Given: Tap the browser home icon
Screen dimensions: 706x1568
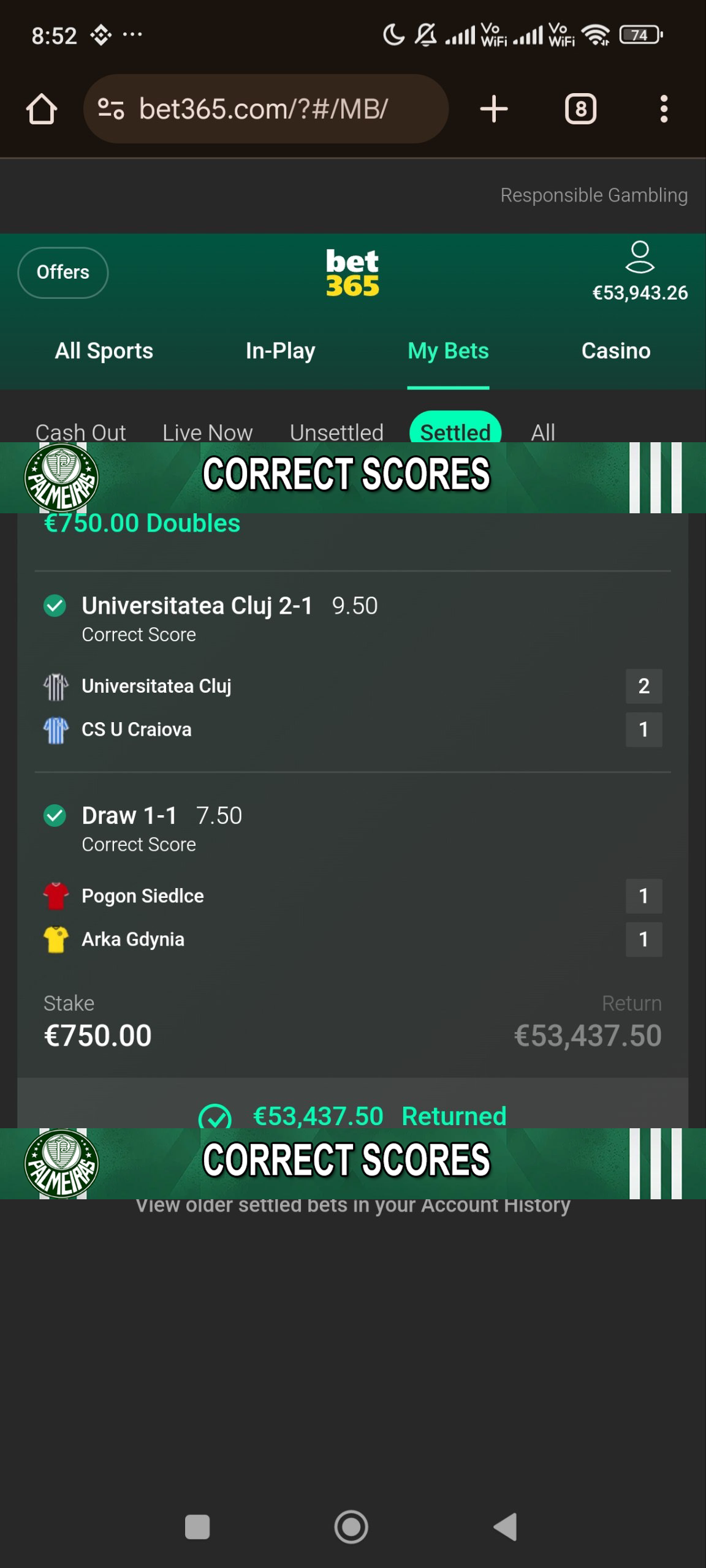Looking at the screenshot, I should pos(42,109).
